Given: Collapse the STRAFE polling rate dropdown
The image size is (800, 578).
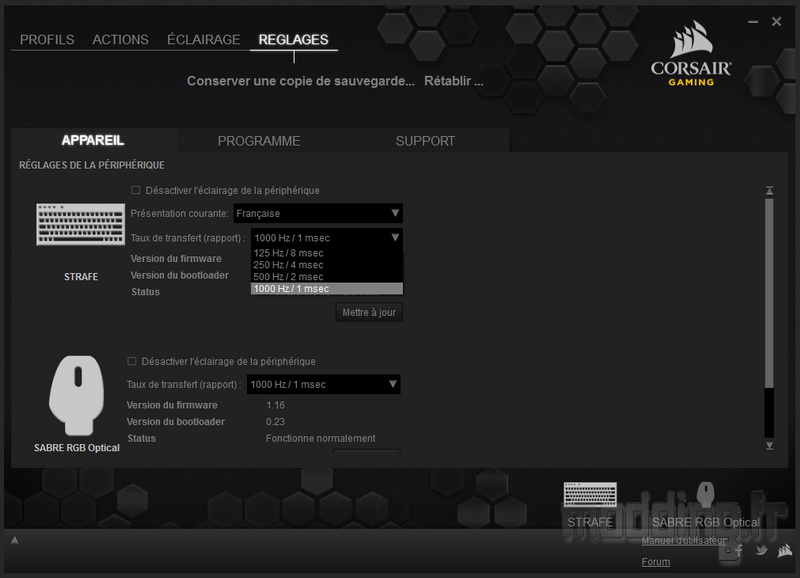Looking at the screenshot, I should 327,238.
